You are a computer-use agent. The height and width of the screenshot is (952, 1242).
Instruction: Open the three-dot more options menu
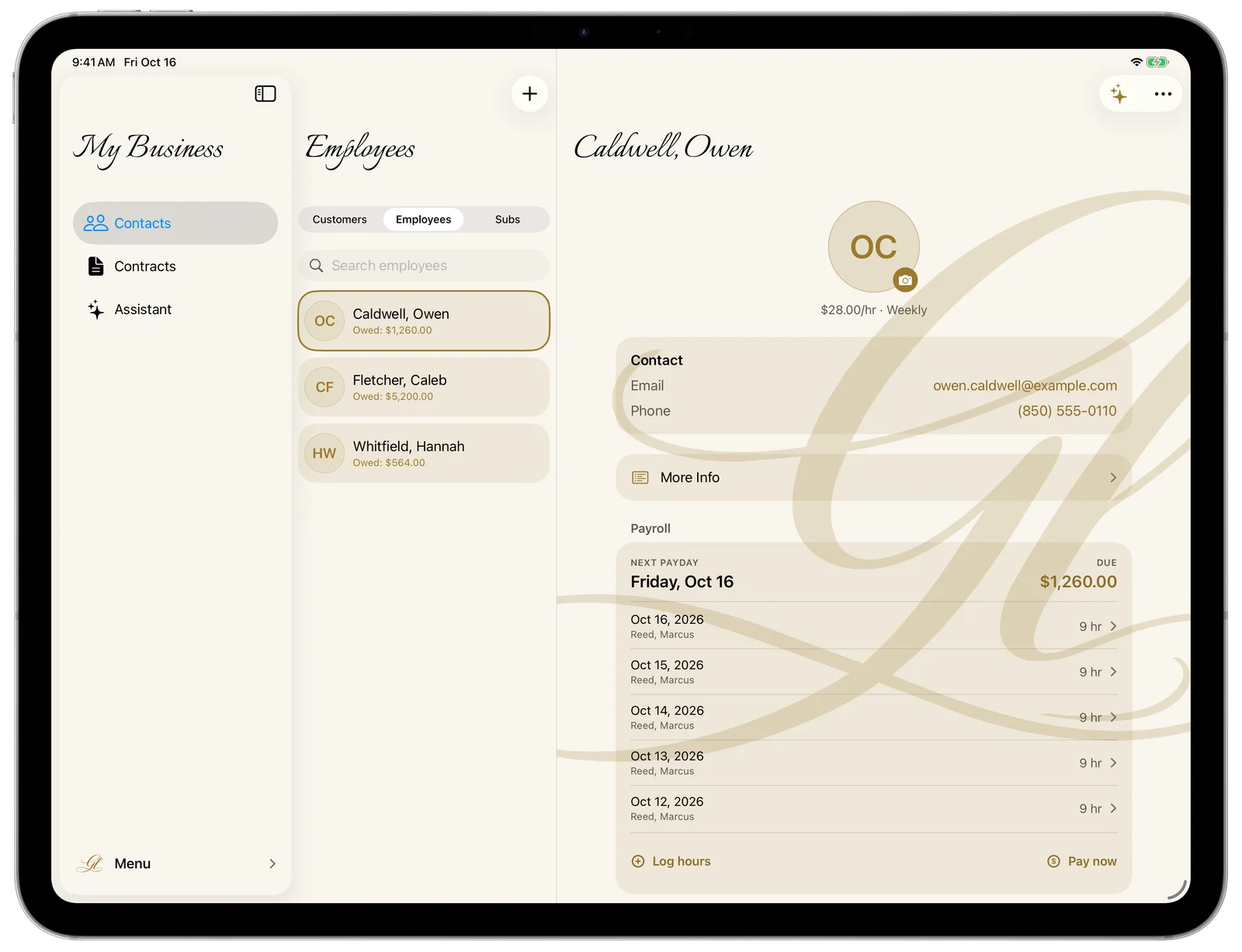click(1163, 94)
